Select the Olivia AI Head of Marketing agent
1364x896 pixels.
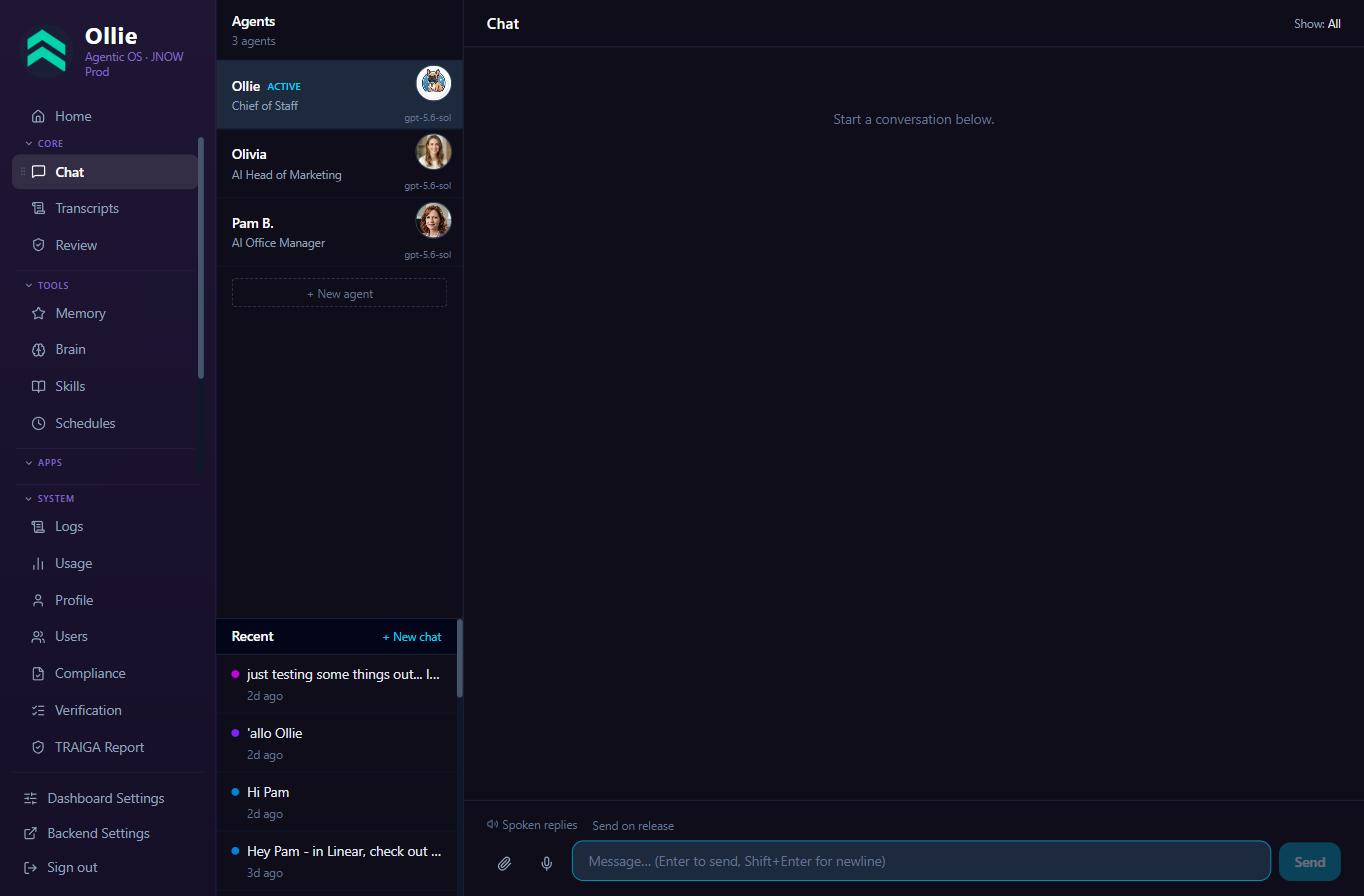pos(339,164)
